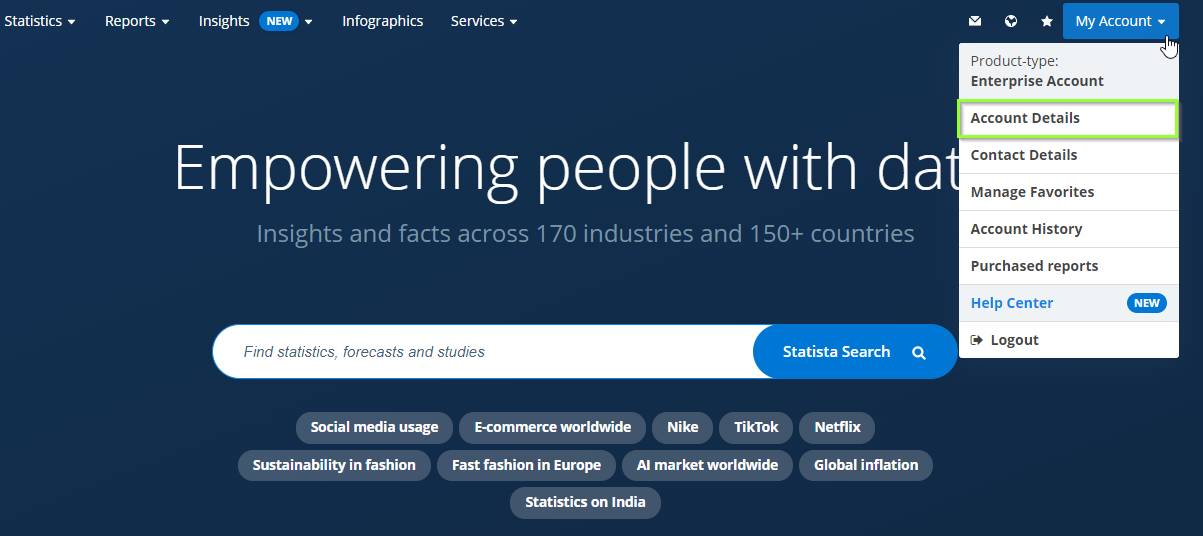The width and height of the screenshot is (1203, 536).
Task: Choose AI market worldwide tag
Action: (x=707, y=465)
